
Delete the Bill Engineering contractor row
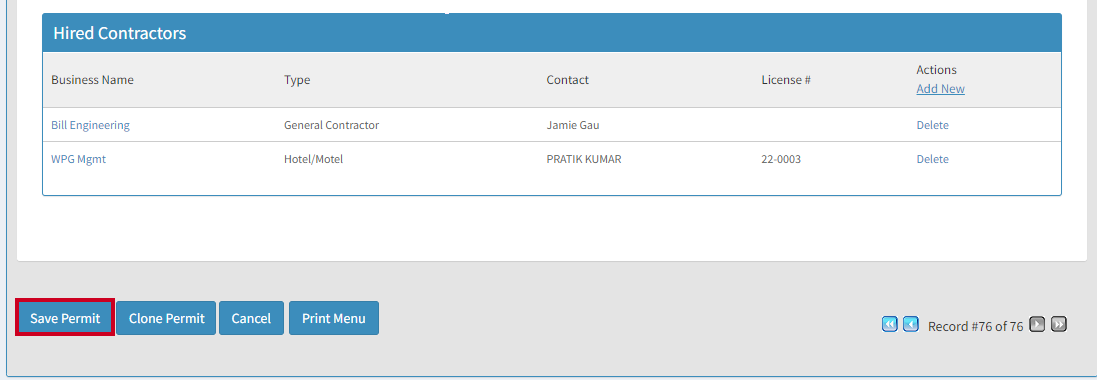point(933,125)
